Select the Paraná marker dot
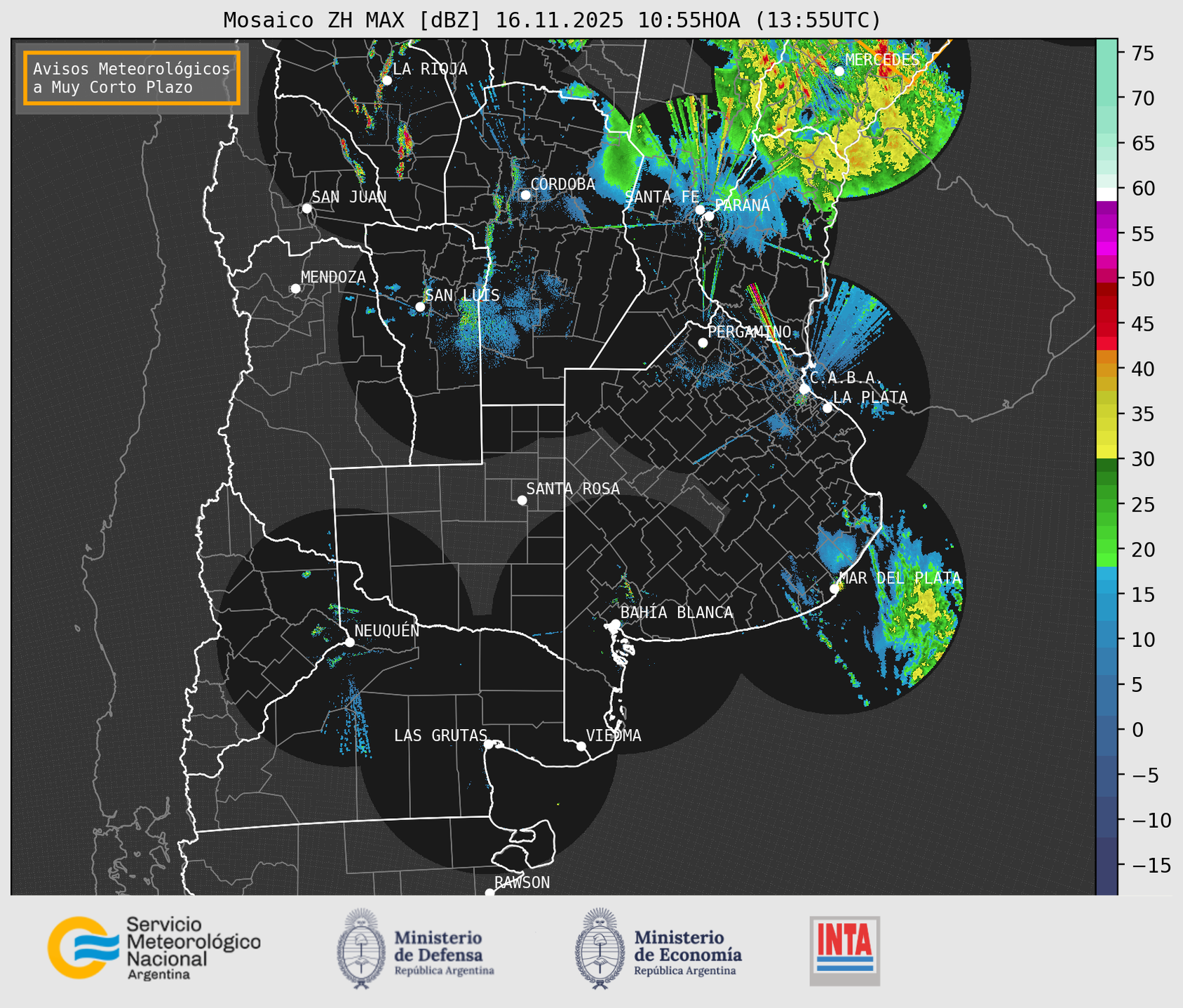The height and width of the screenshot is (1008, 1183). point(710,216)
